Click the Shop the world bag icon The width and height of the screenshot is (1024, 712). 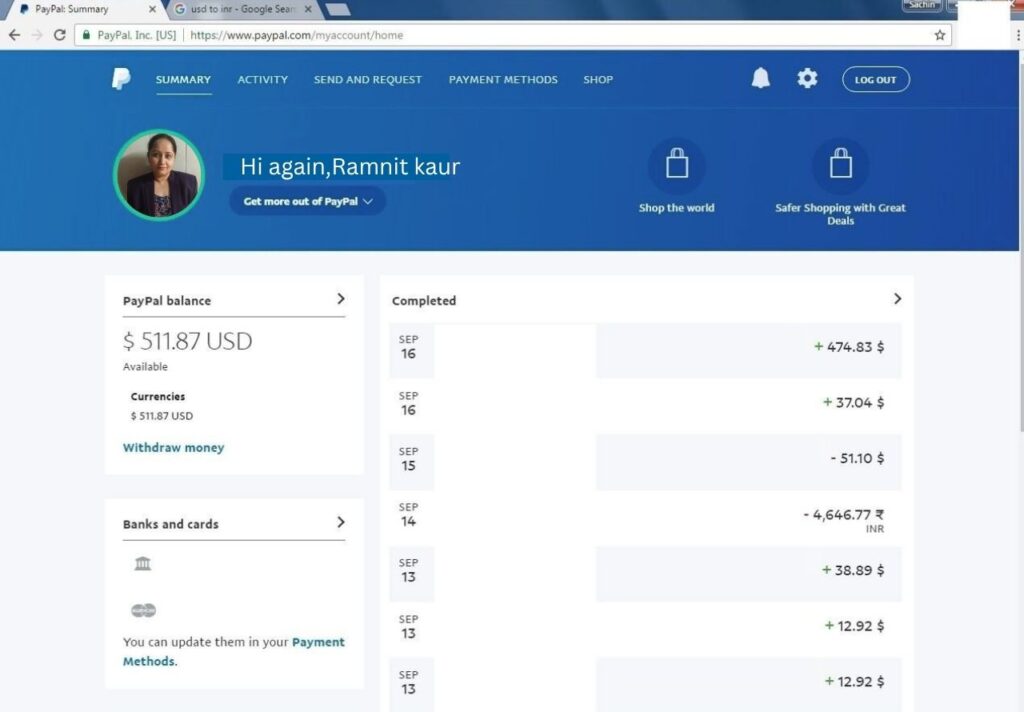[677, 165]
